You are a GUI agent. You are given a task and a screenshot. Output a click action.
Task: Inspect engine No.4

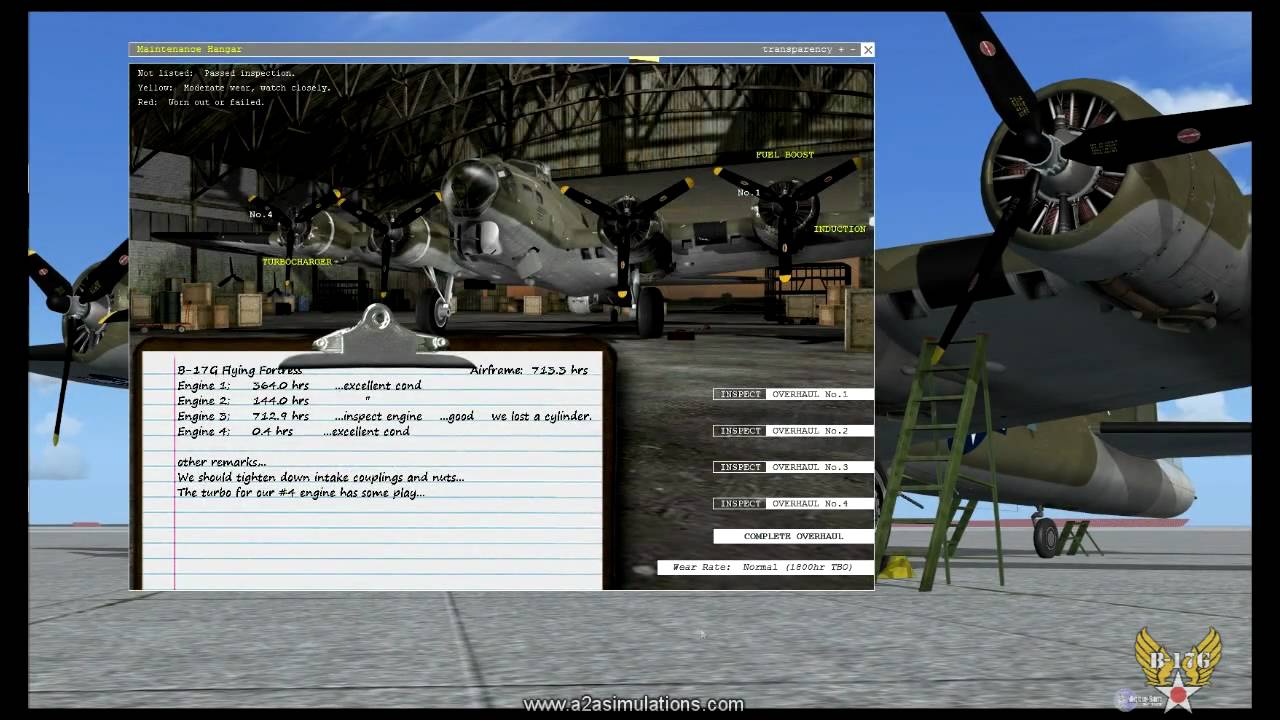pyautogui.click(x=740, y=504)
